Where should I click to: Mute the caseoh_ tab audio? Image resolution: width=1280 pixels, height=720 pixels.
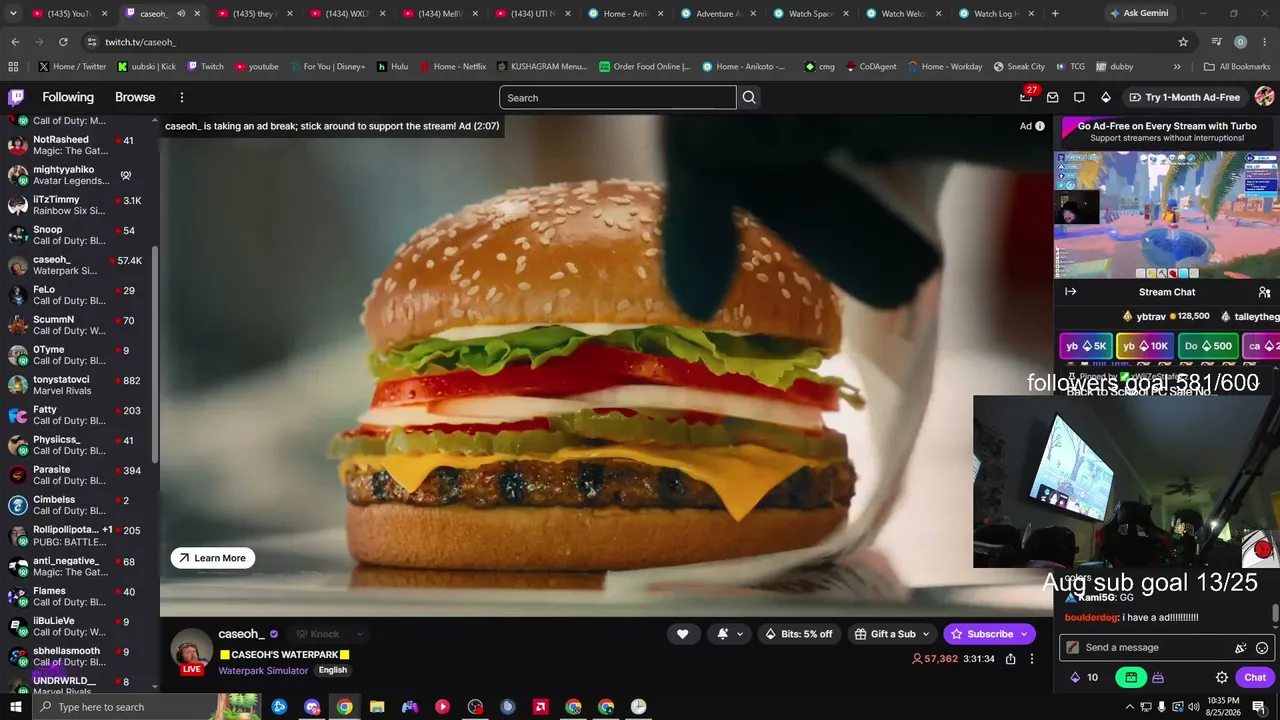(181, 14)
